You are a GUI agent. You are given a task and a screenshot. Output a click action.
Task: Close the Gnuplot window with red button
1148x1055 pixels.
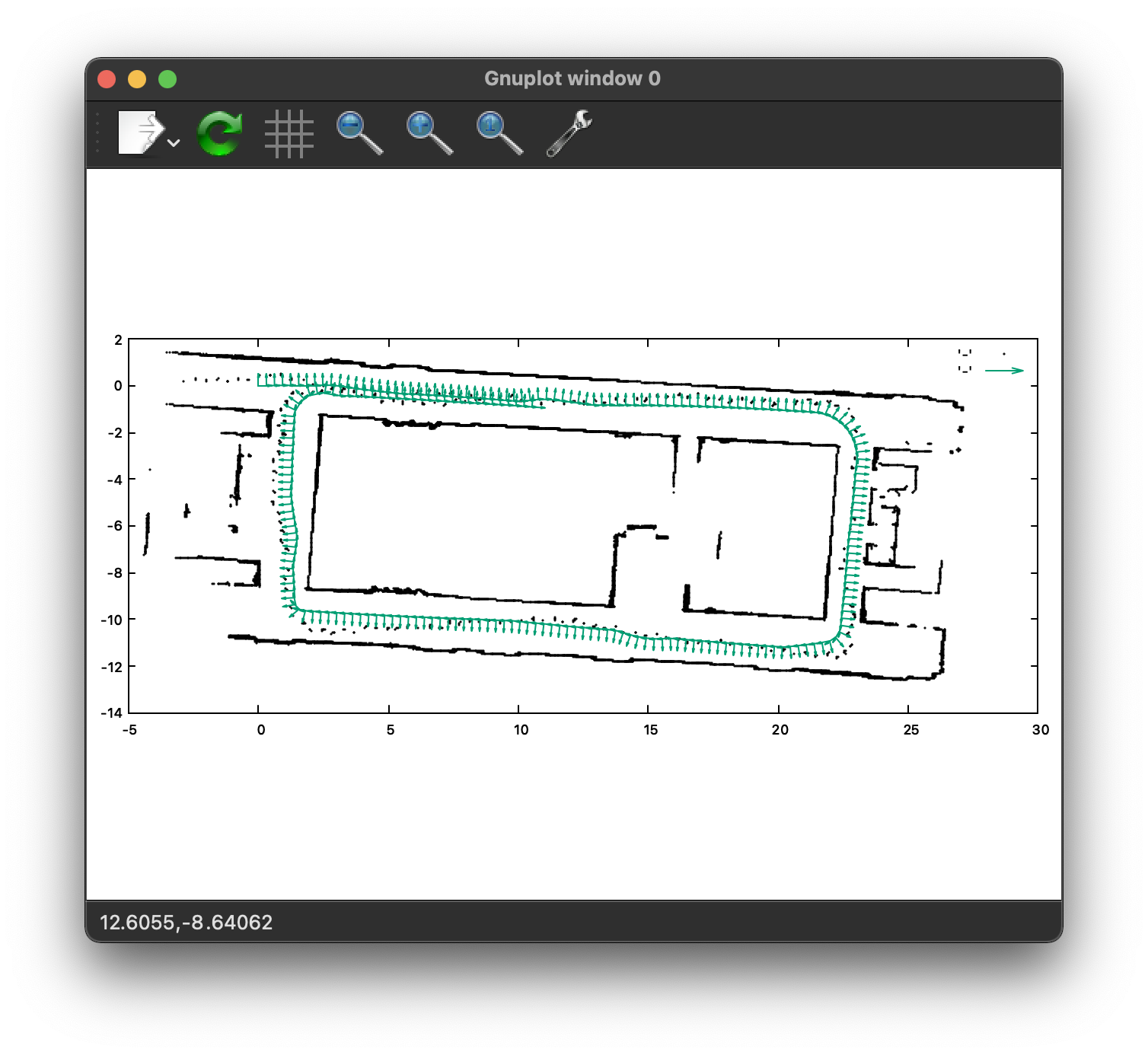(107, 79)
